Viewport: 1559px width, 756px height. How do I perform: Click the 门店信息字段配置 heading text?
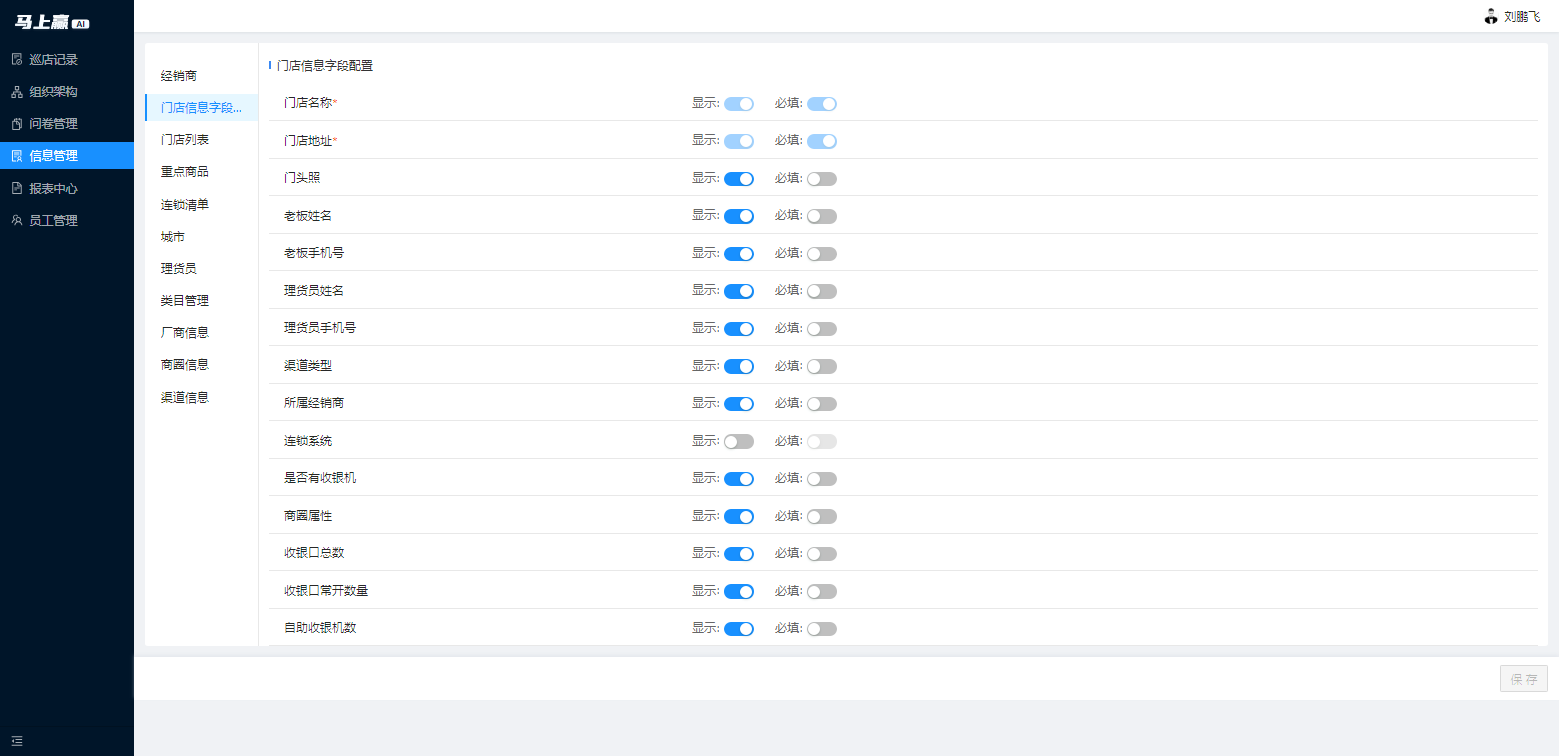[x=325, y=66]
